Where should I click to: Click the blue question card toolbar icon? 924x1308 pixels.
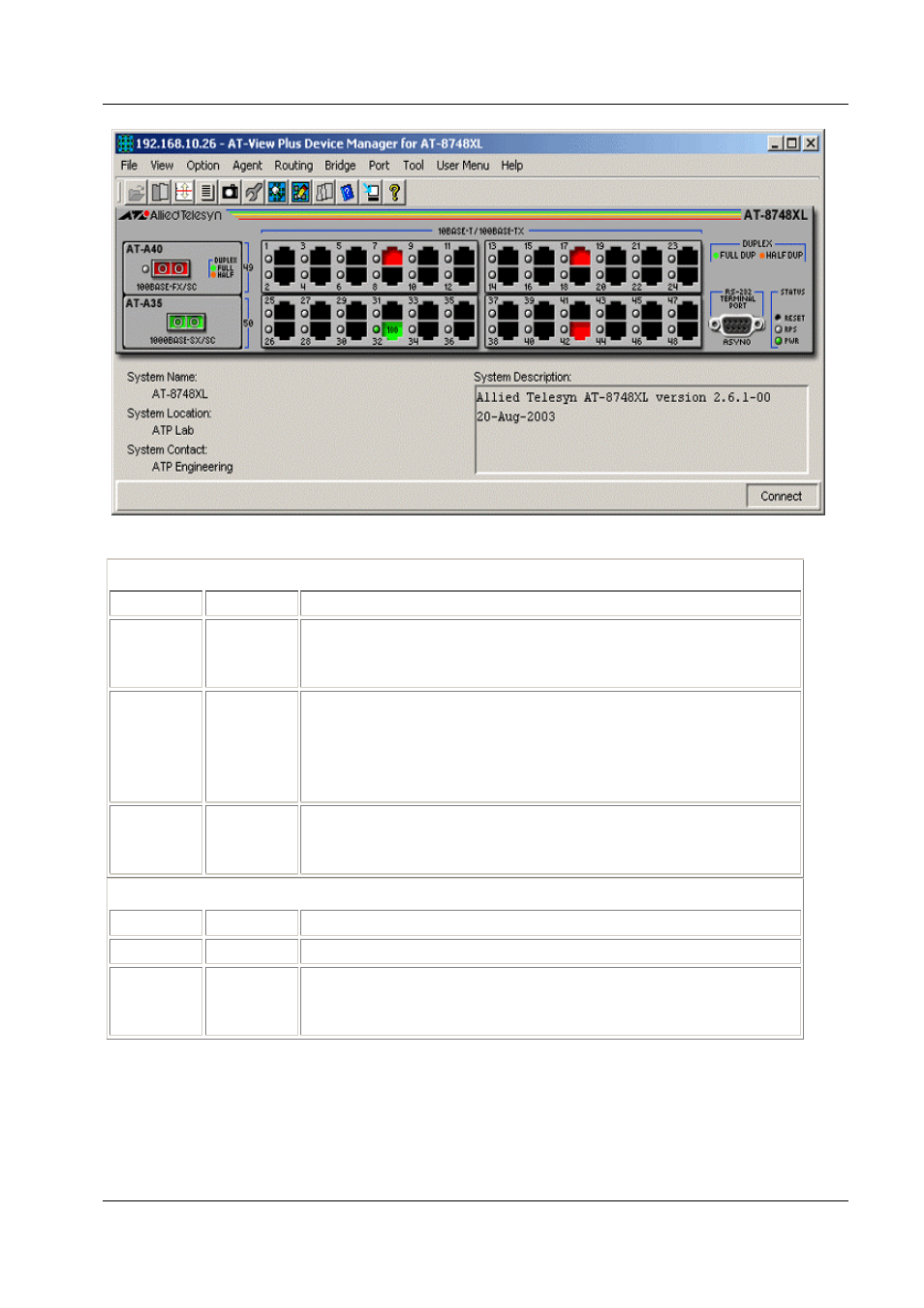coord(347,192)
